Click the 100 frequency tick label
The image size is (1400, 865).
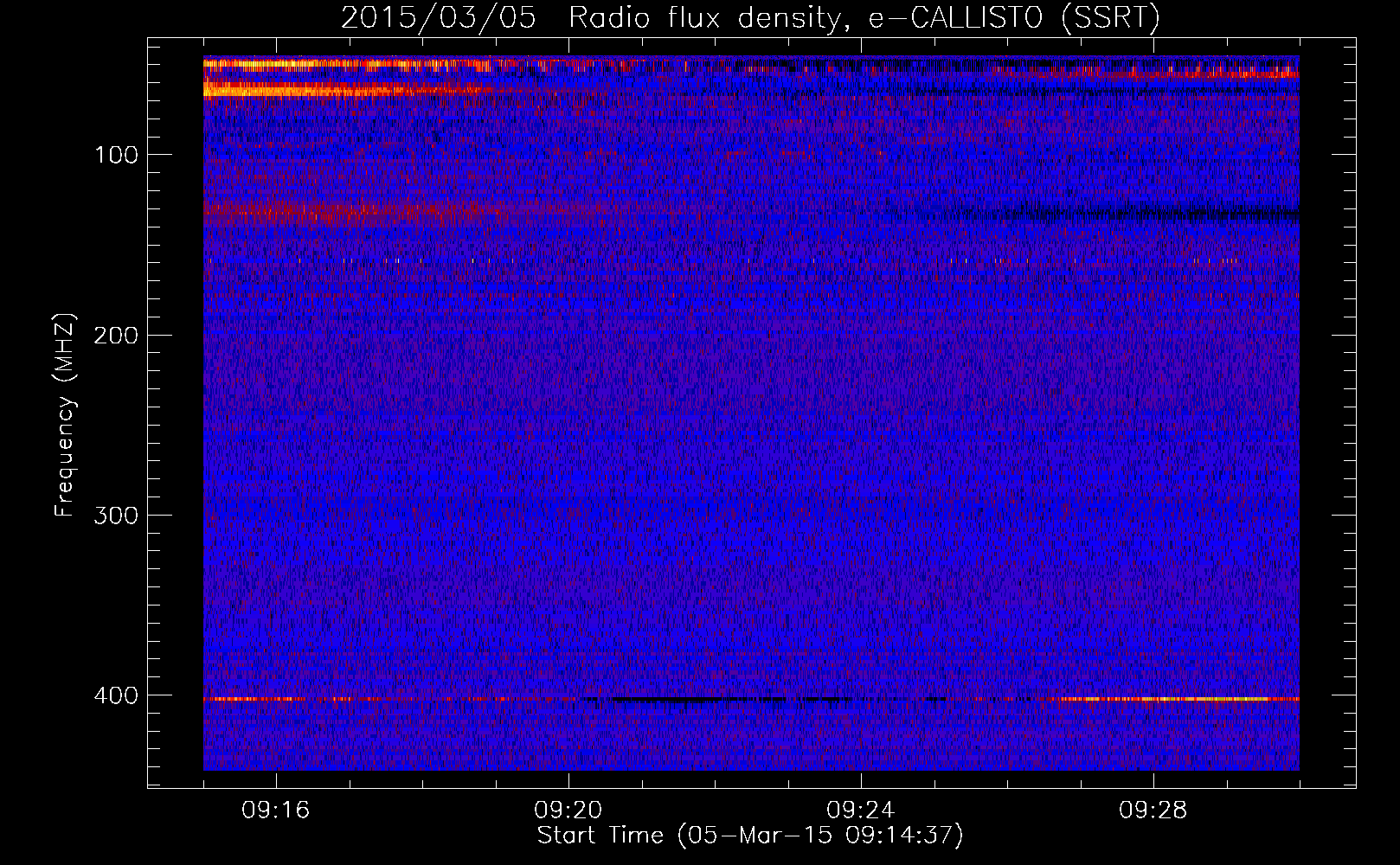117,155
